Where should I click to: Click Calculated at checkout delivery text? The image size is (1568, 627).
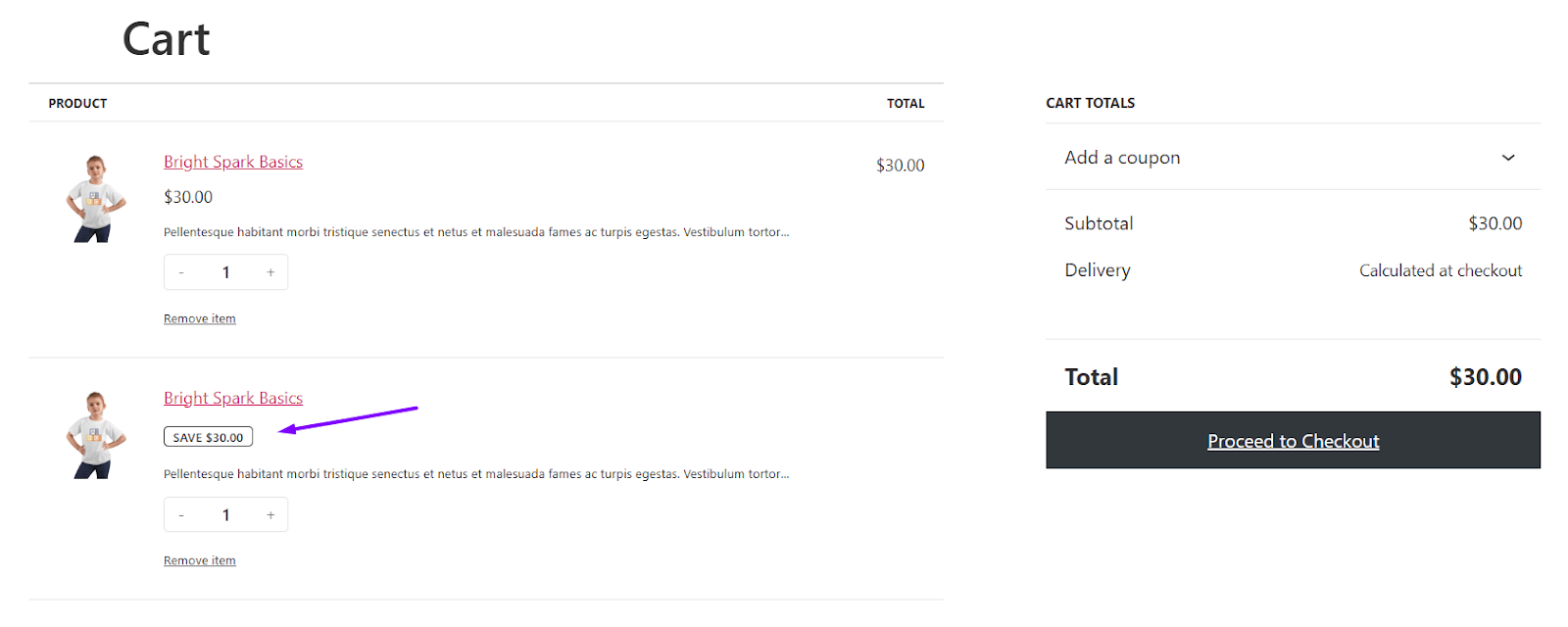1441,270
